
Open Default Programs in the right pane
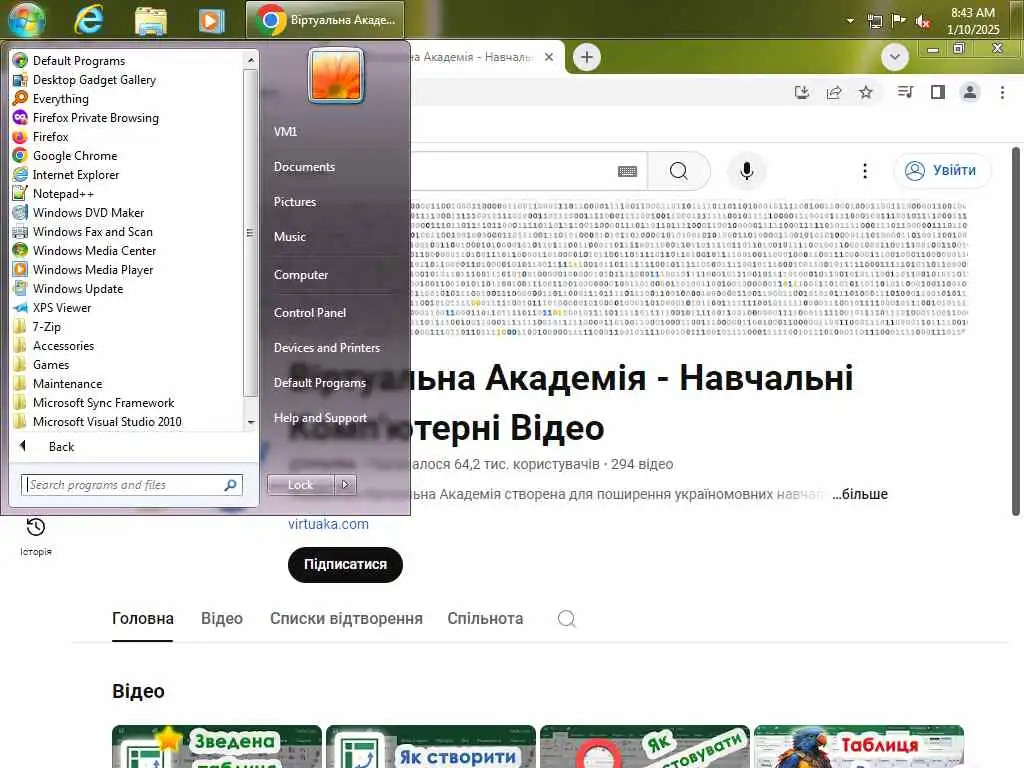click(319, 383)
